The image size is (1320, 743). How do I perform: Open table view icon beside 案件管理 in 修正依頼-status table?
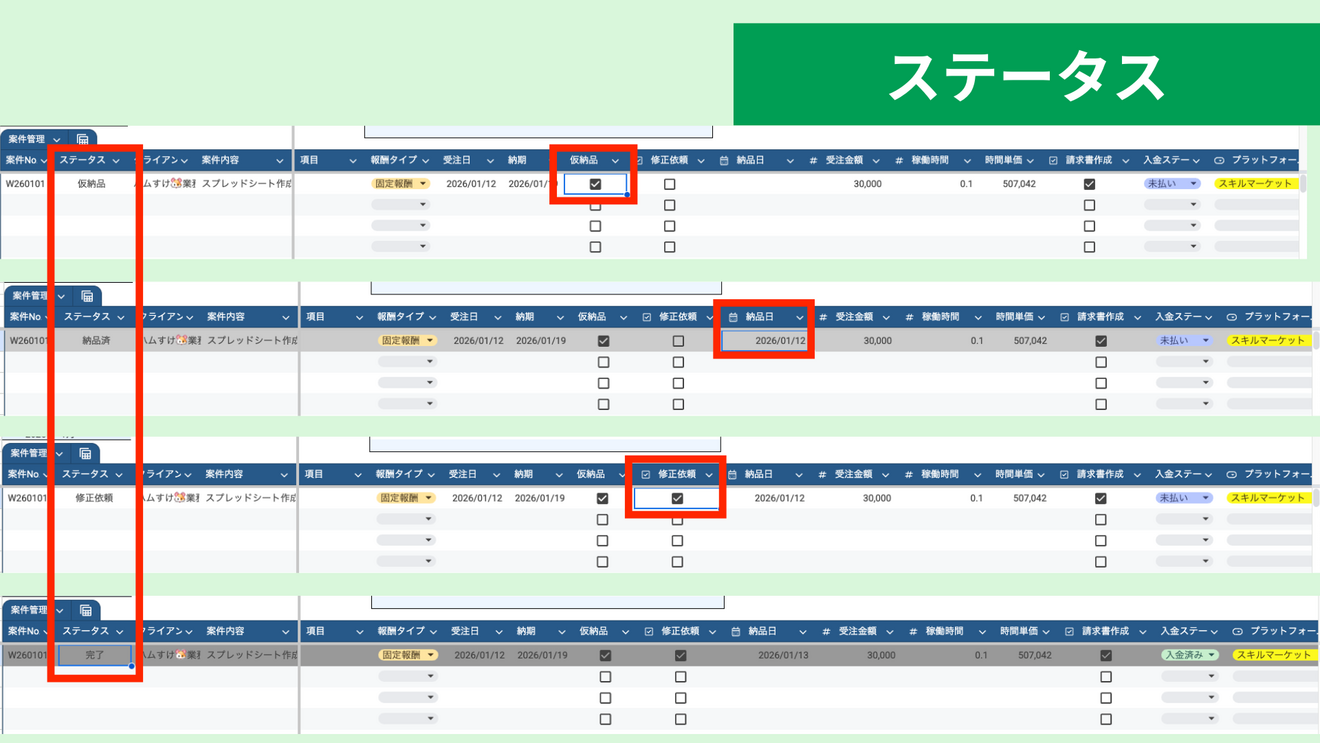85,454
